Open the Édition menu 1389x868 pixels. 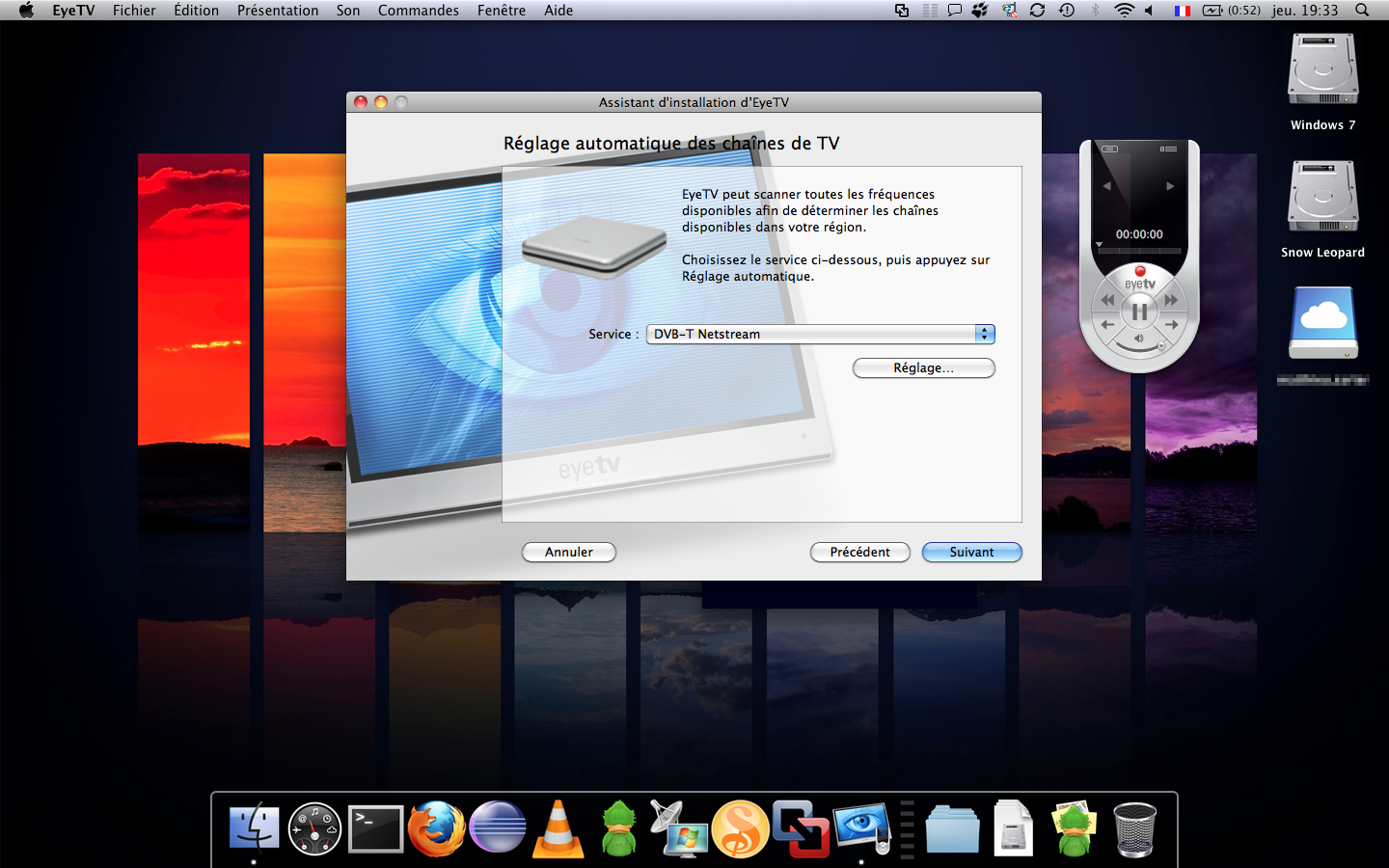click(x=196, y=10)
